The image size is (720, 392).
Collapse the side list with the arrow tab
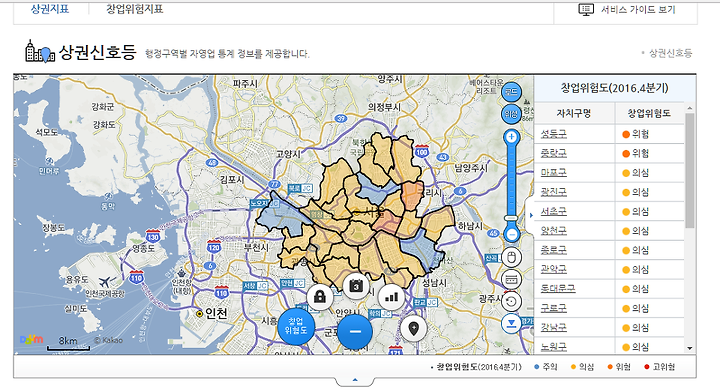coord(531,215)
